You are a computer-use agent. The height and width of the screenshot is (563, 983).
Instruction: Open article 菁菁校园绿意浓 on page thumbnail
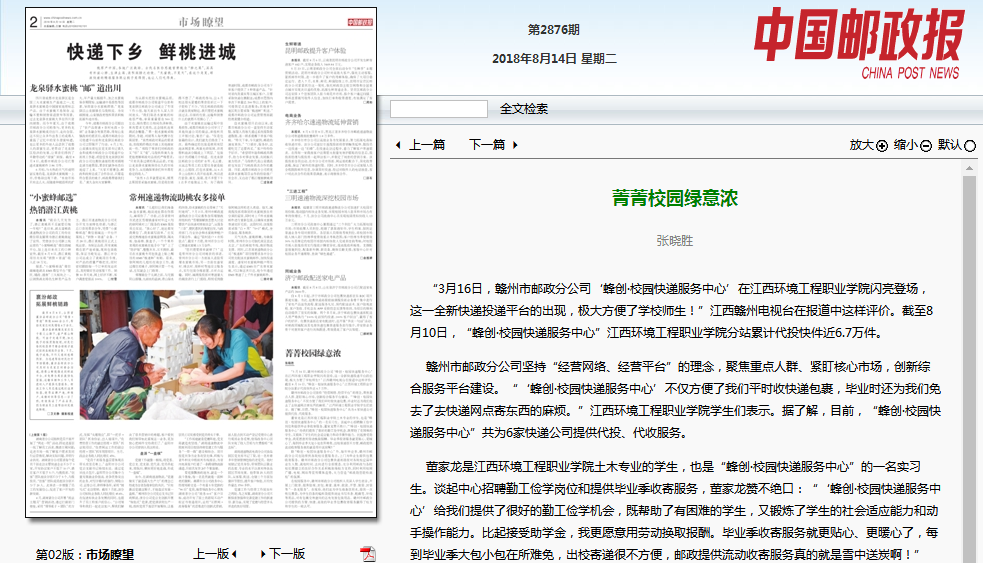[313, 353]
